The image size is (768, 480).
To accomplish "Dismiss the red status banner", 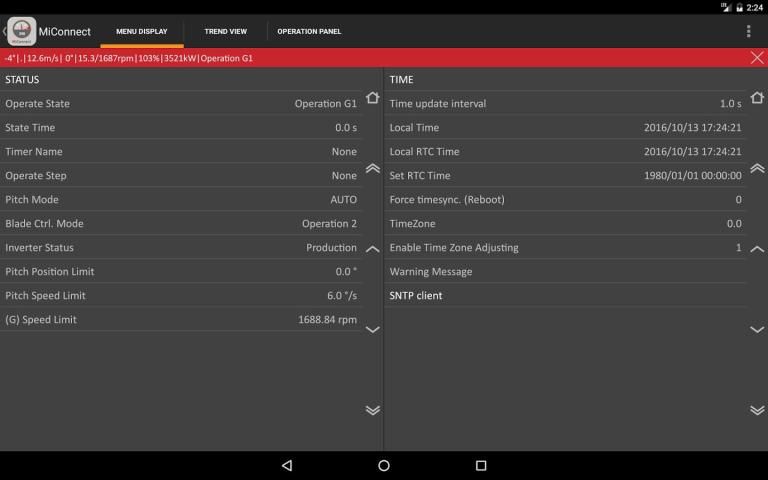I will click(757, 58).
